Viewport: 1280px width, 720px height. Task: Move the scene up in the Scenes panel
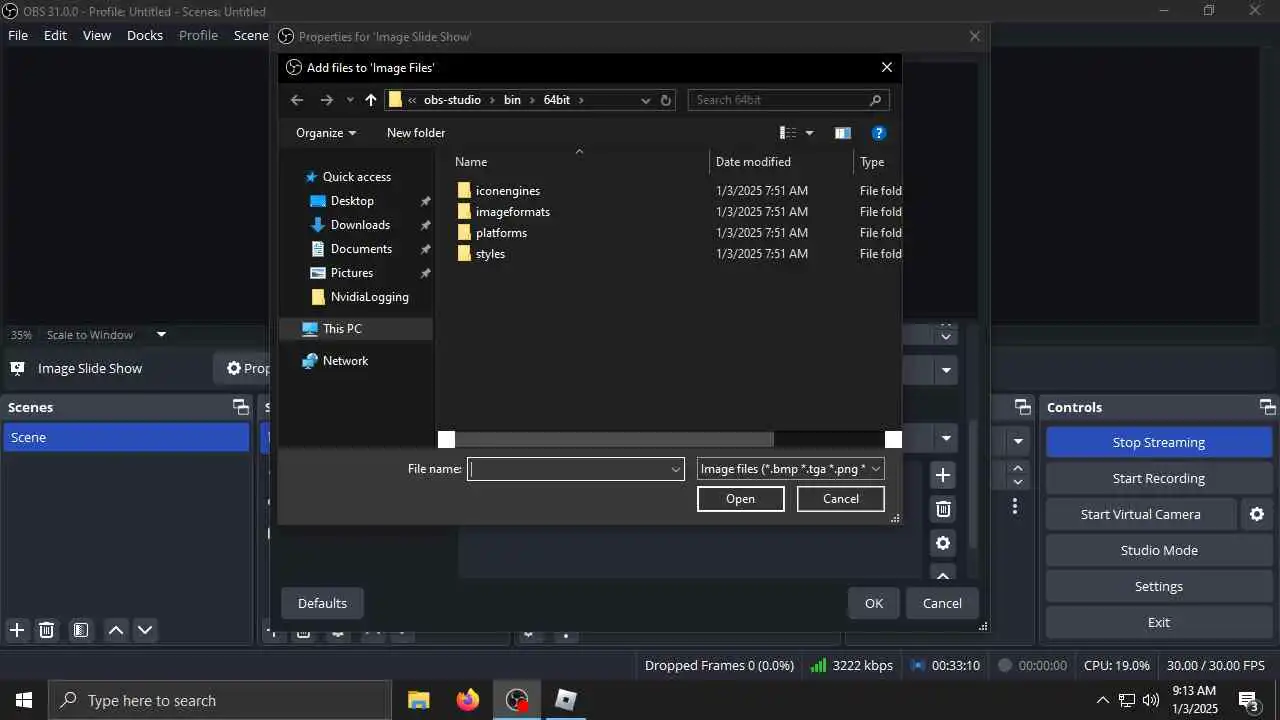(x=116, y=630)
